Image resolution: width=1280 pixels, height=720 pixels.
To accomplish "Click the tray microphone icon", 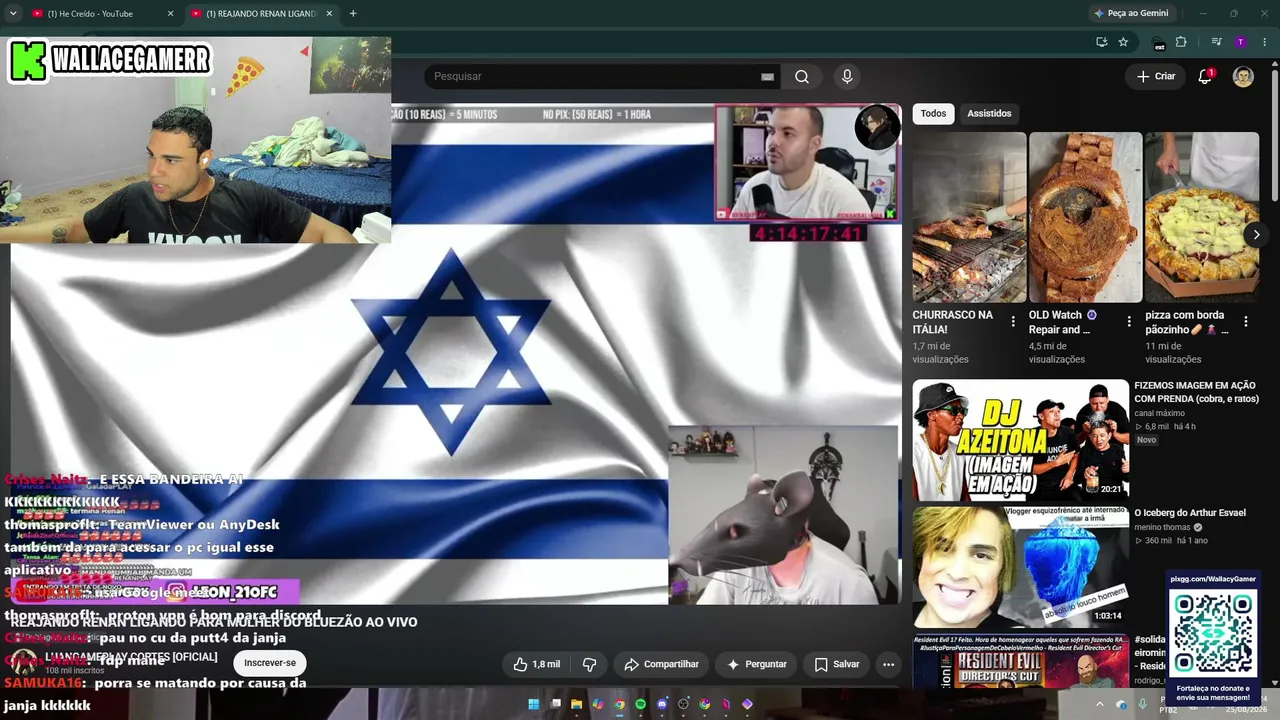I will click(x=1143, y=704).
